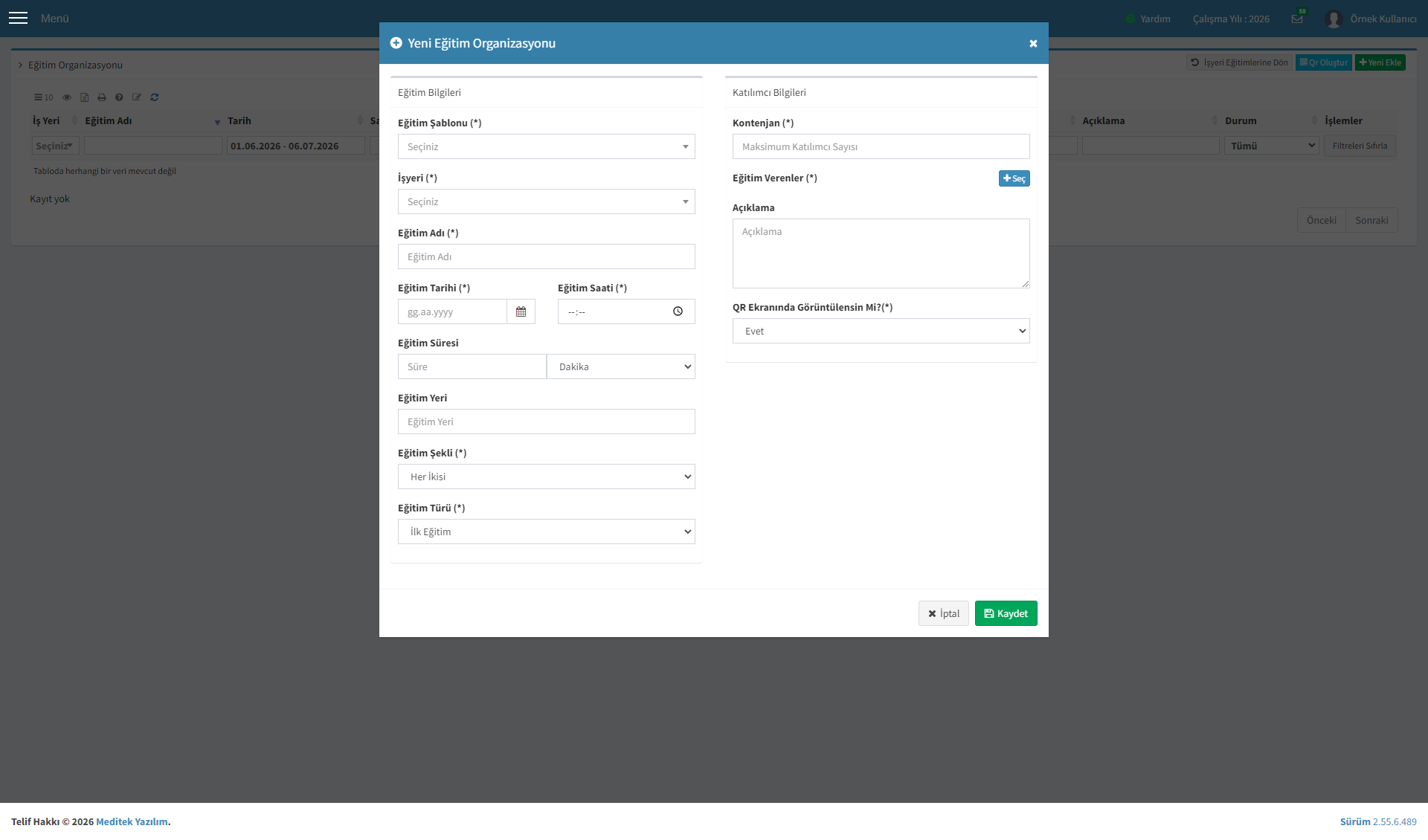Open the mail notifications icon
Viewport: 1428px width, 840px height.
click(x=1297, y=19)
